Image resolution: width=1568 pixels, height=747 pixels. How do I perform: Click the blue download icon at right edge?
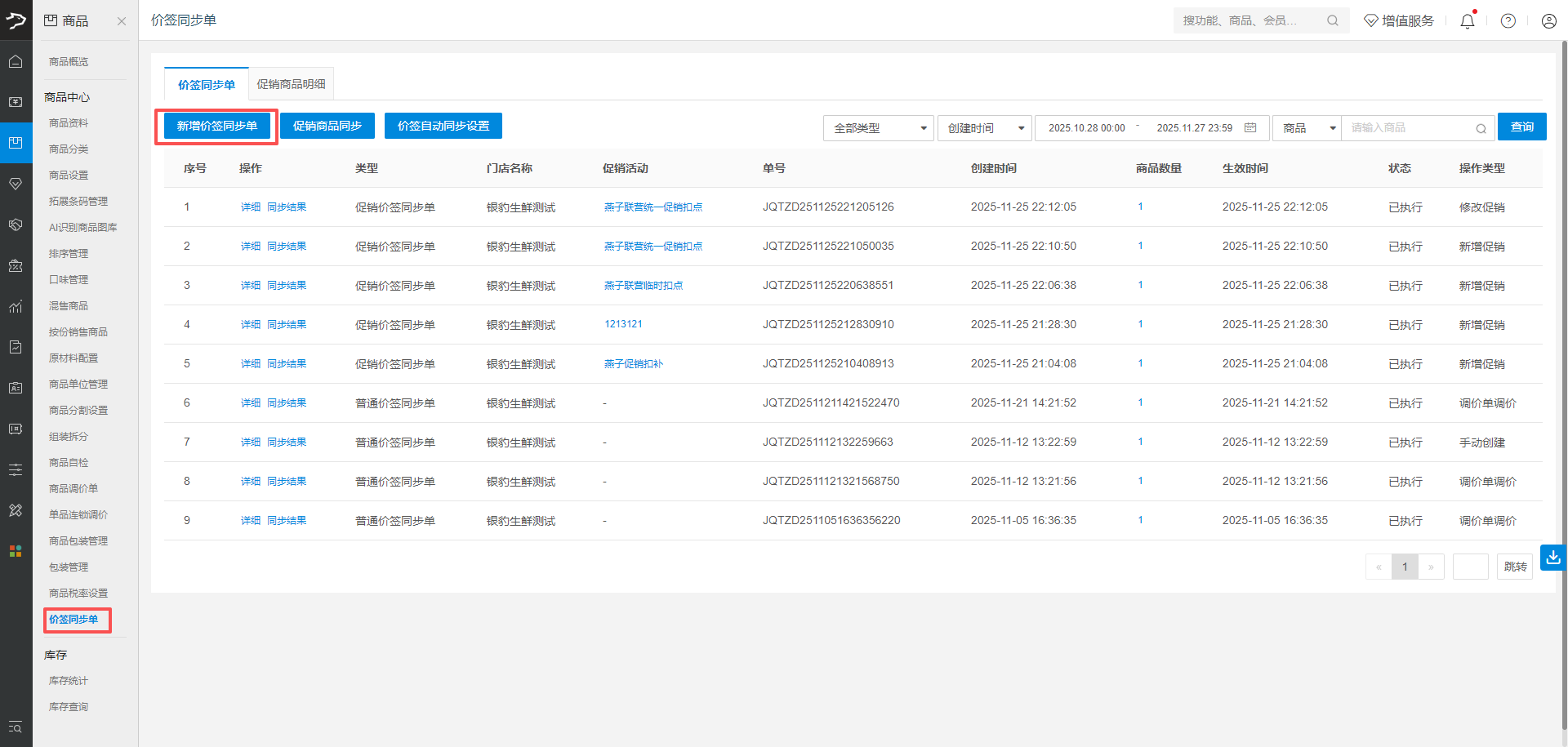pos(1552,558)
